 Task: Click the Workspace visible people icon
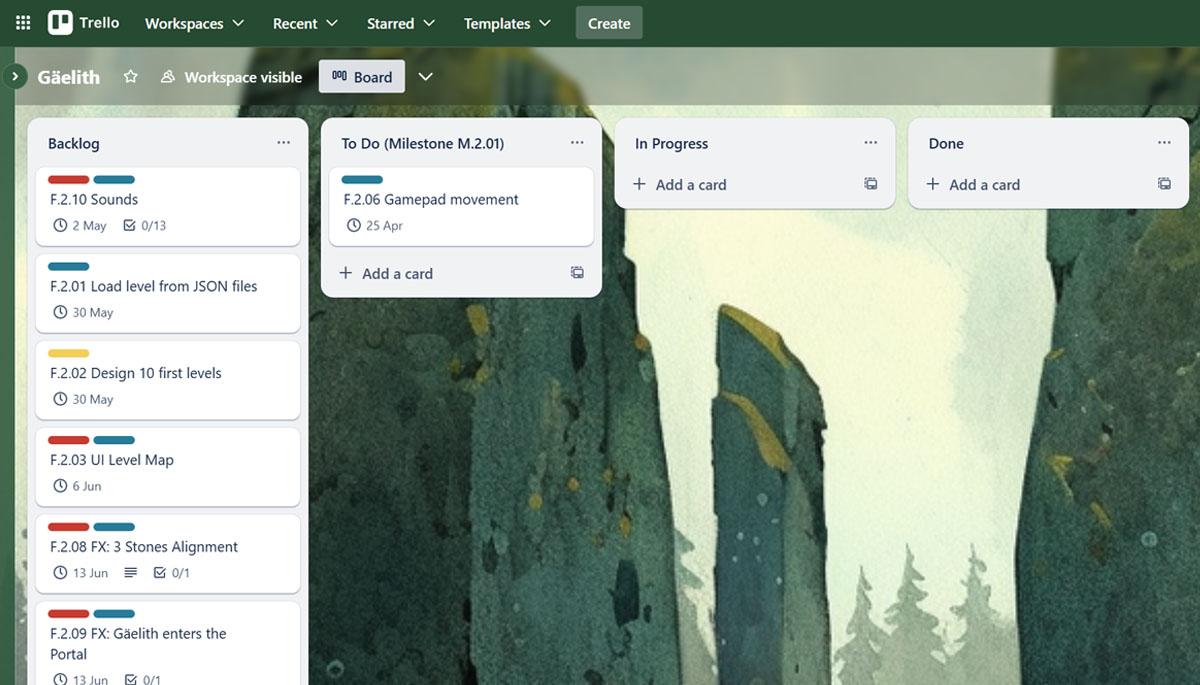168,77
